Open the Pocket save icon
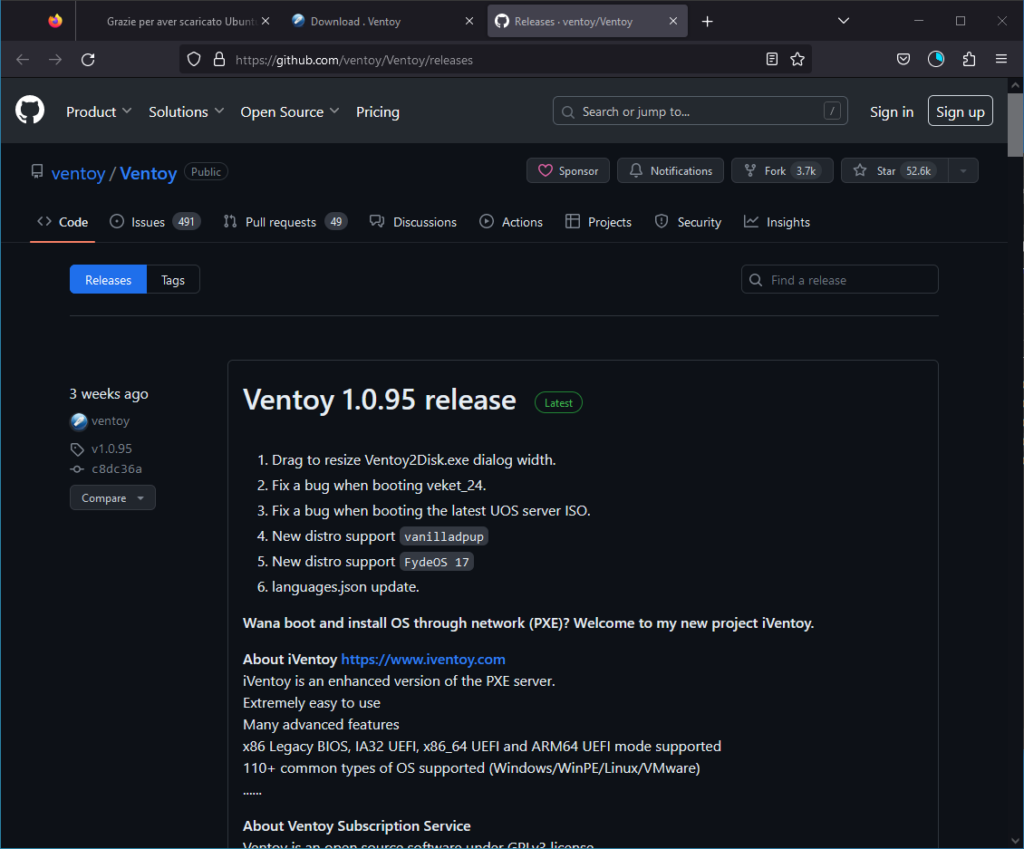 tap(903, 59)
